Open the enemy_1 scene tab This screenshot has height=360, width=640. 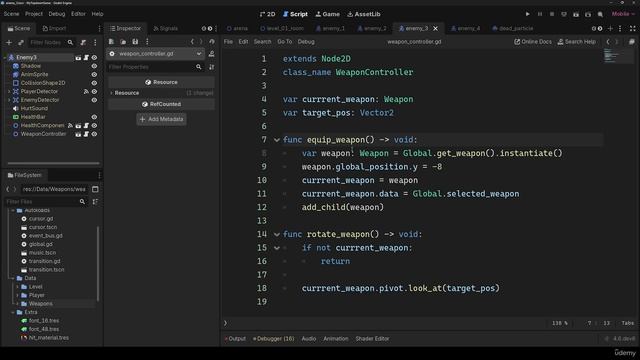[330, 29]
